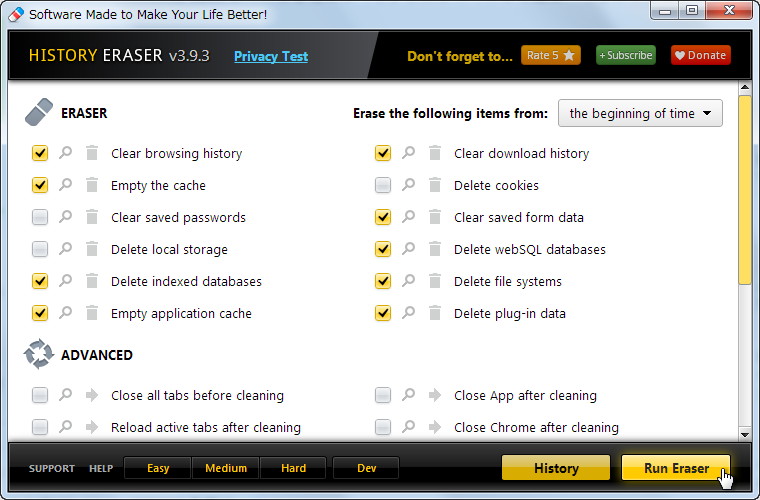Click magnifier icon beside Delete indexed databases

tap(65, 281)
